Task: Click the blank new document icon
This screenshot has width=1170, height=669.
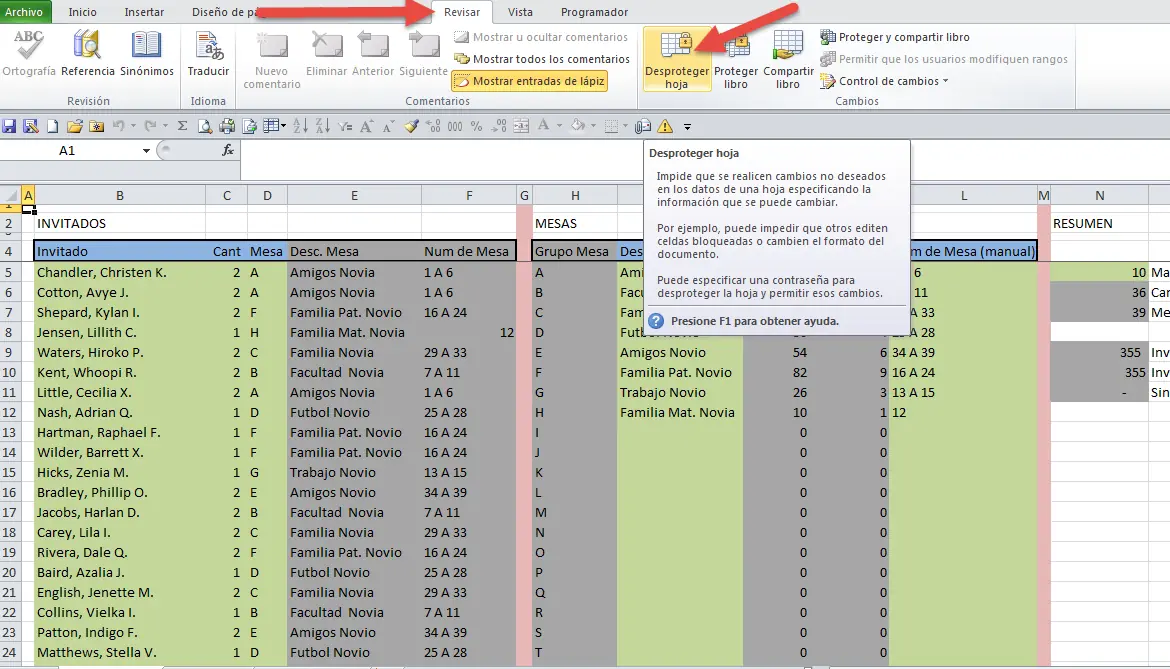Action: click(x=52, y=126)
